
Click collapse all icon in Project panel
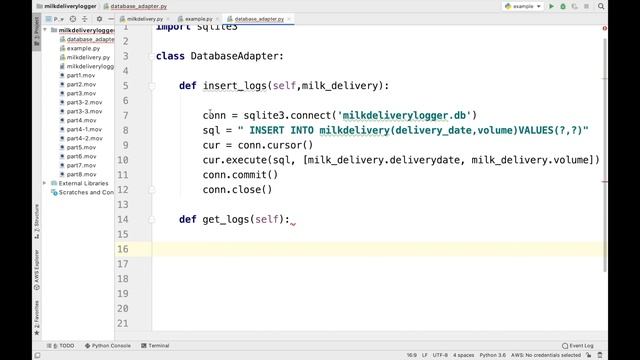point(84,19)
